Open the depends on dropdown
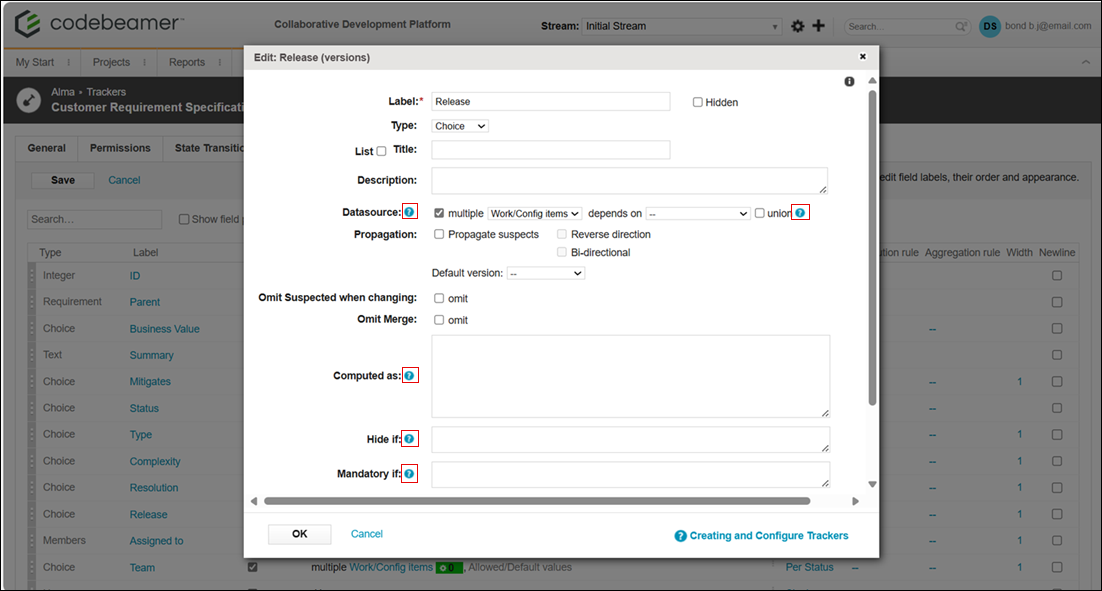 698,213
